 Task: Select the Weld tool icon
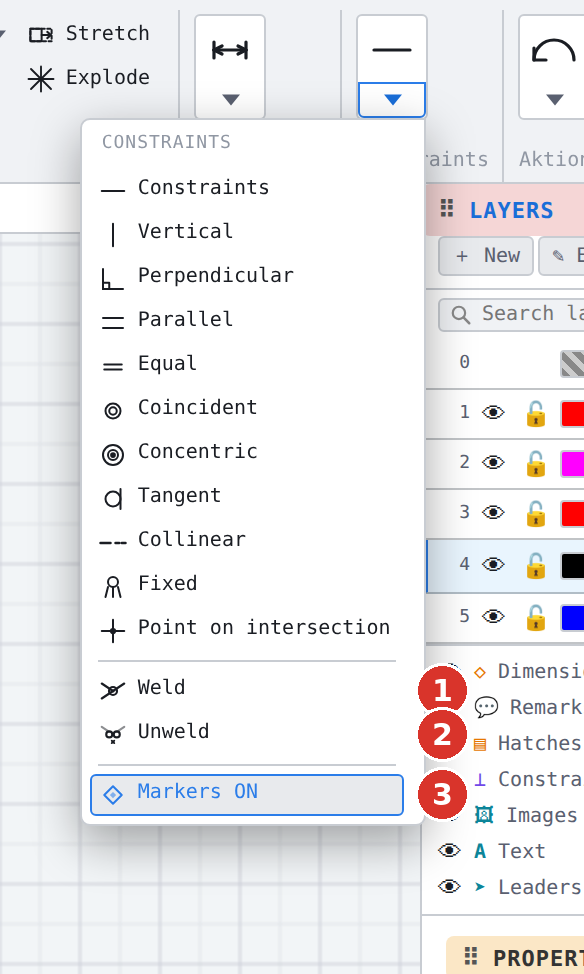coord(112,690)
